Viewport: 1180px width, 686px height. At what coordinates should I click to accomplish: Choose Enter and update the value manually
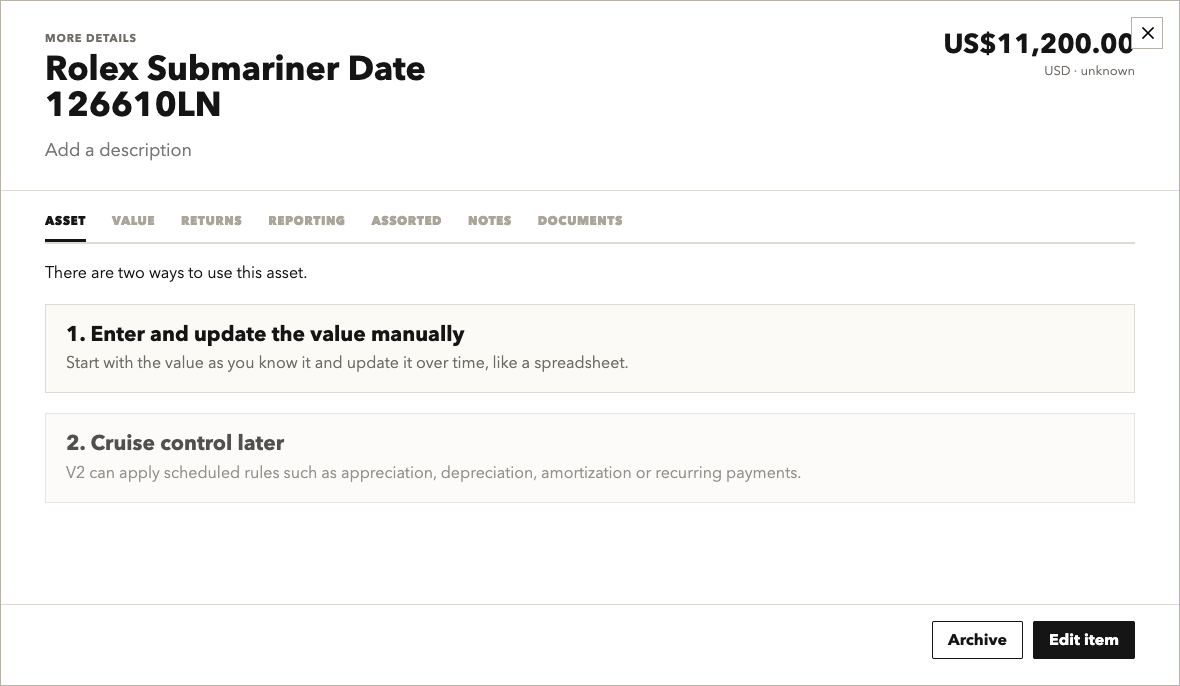point(590,348)
